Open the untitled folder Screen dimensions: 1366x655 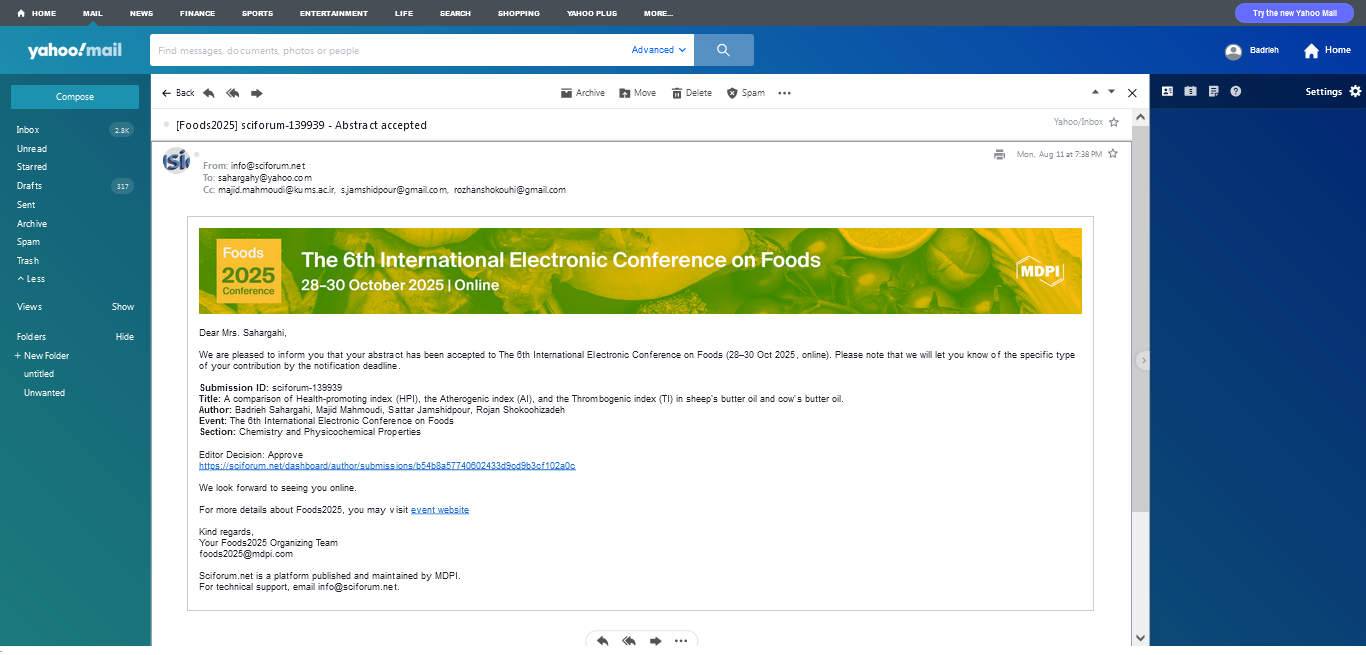39,374
